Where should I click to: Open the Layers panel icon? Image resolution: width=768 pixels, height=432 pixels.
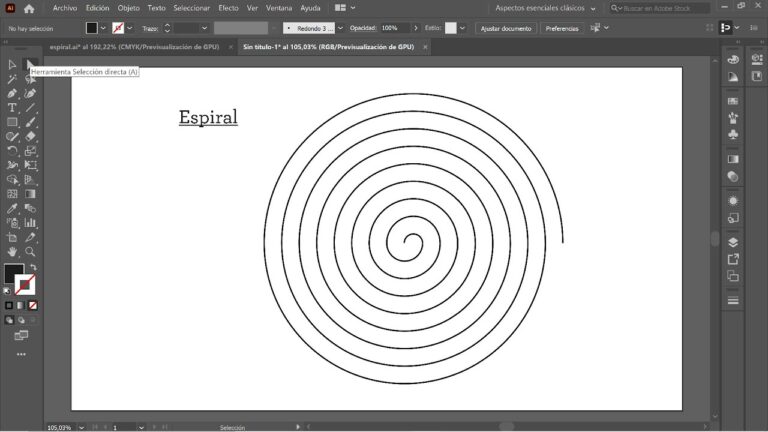733,242
